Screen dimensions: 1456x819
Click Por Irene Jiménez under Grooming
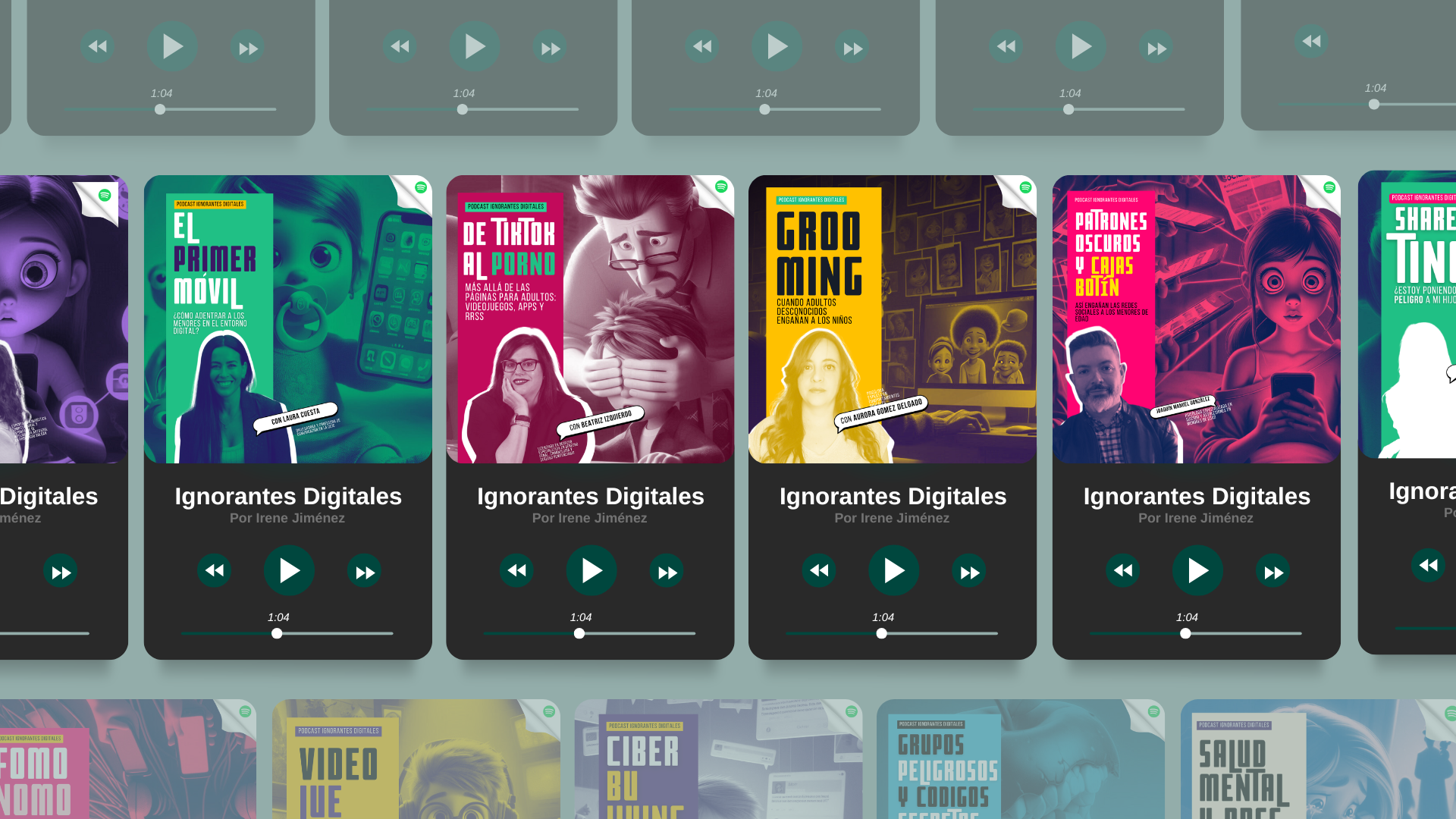pos(892,518)
